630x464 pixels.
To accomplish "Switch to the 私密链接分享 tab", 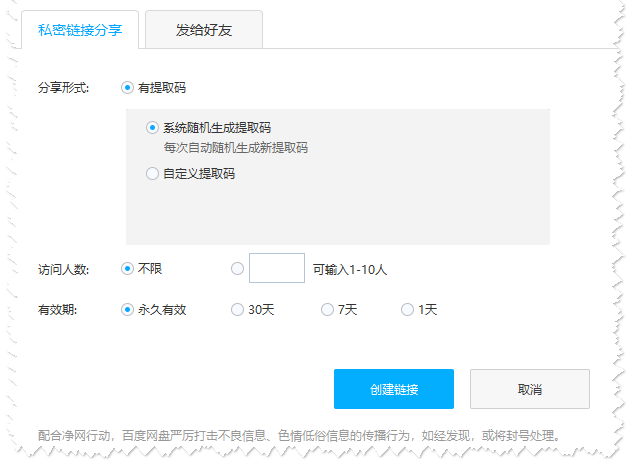I will pyautogui.click(x=80, y=30).
